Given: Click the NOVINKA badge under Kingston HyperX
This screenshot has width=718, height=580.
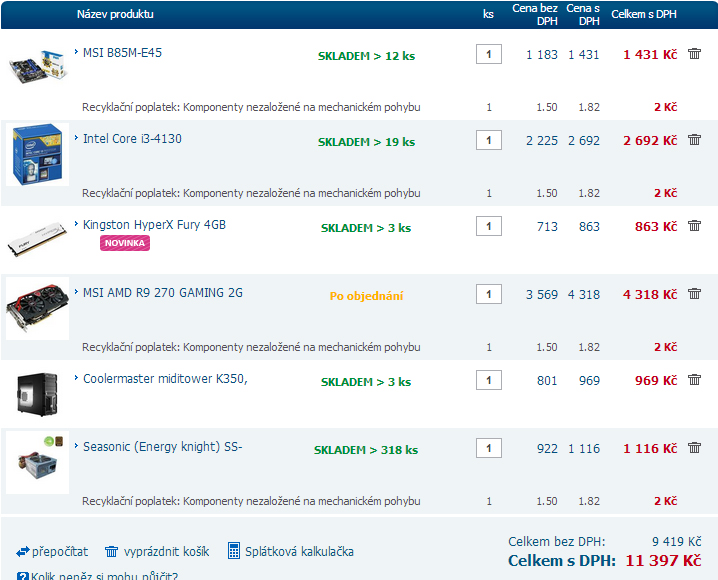Looking at the screenshot, I should (125, 243).
